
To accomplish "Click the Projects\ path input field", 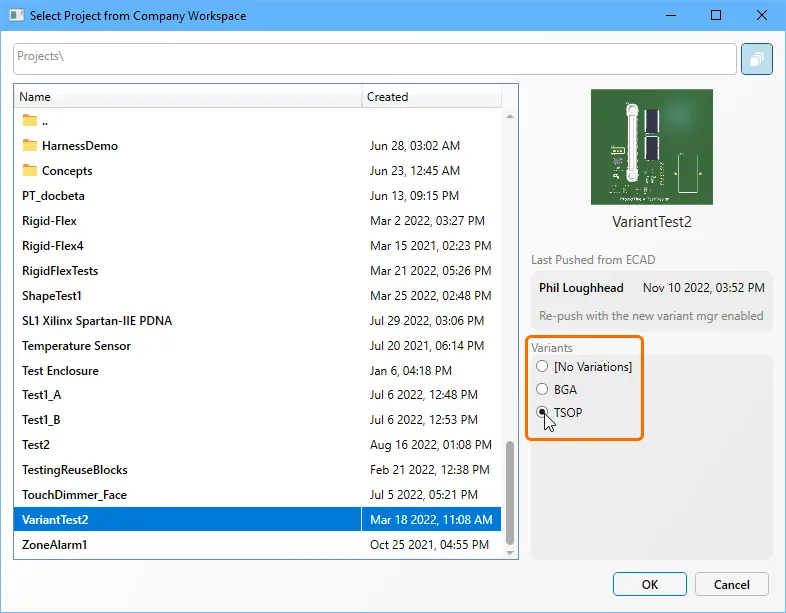I will (374, 59).
